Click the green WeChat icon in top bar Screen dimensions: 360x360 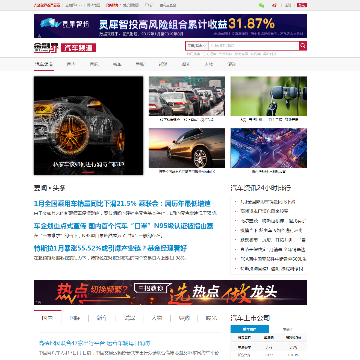[261, 5]
